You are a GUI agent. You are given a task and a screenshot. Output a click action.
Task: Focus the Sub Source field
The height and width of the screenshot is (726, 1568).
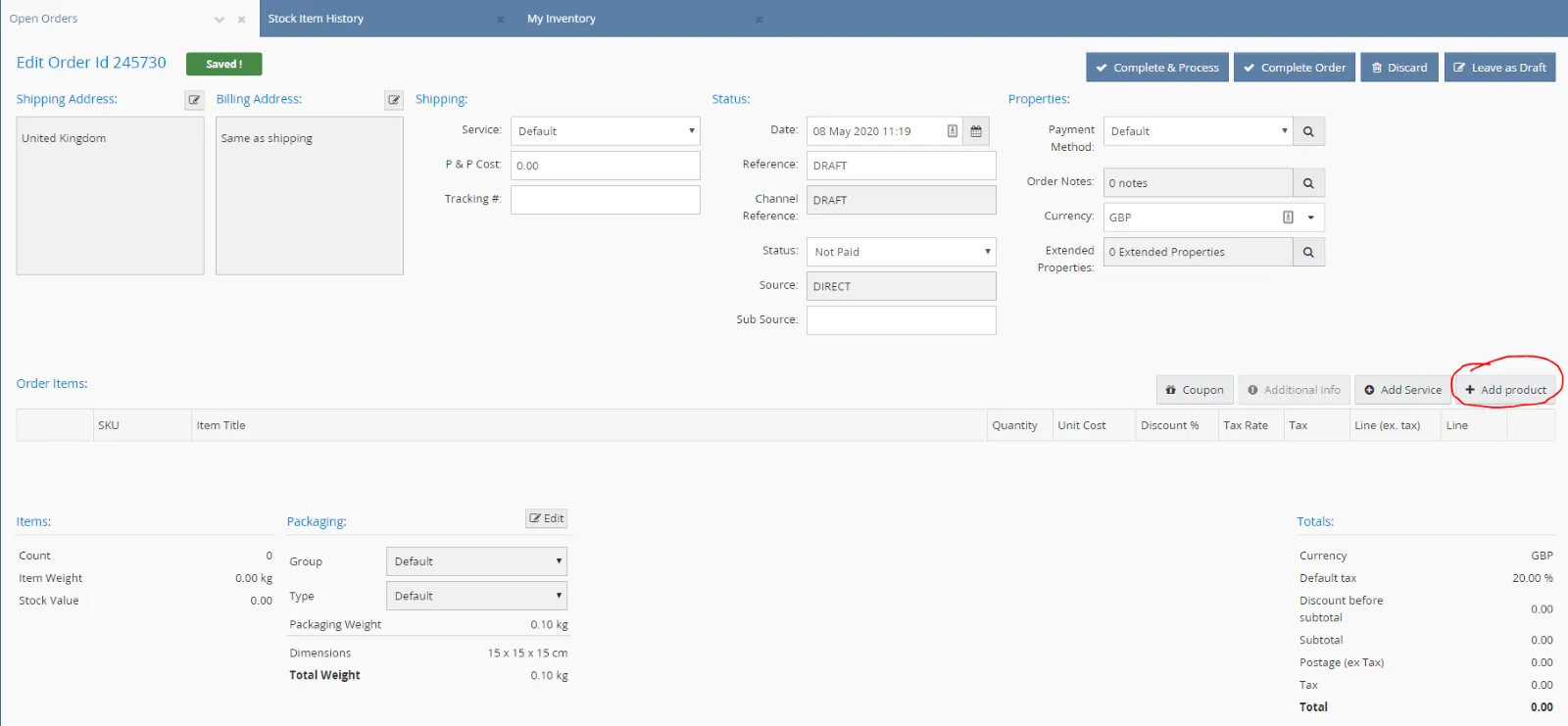[902, 320]
